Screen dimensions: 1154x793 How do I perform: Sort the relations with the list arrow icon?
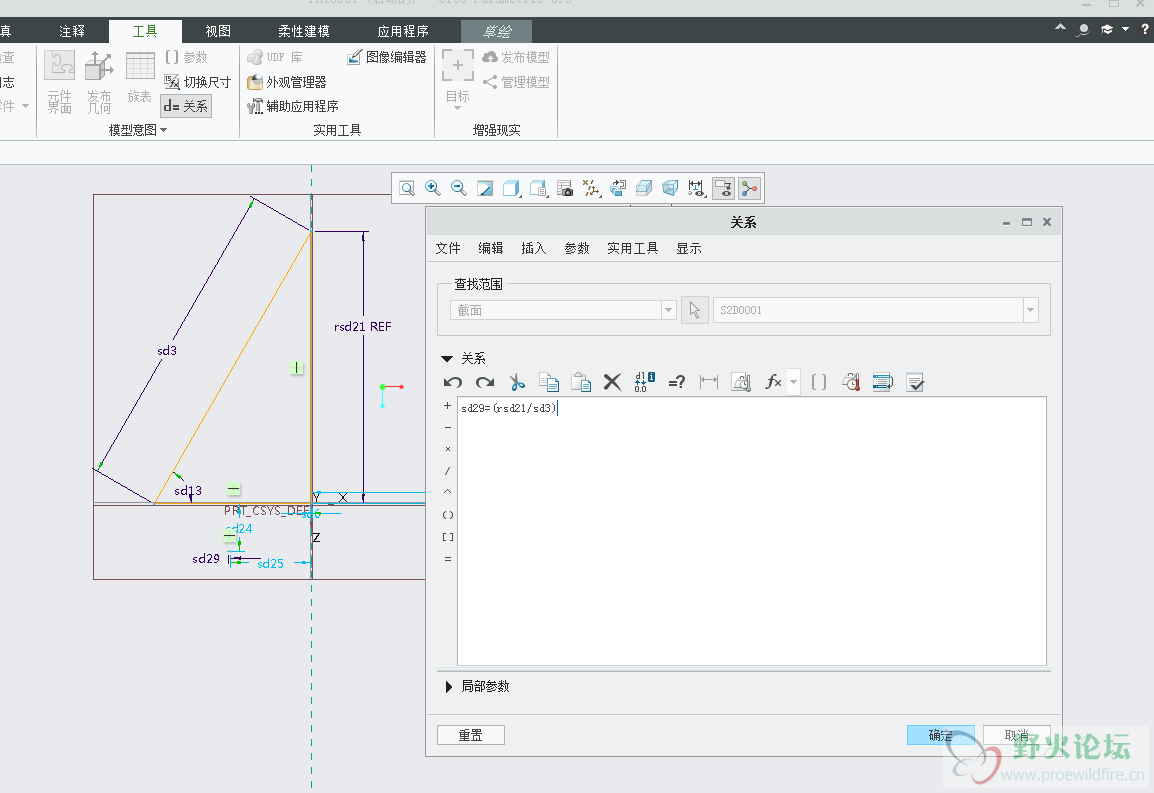(882, 382)
